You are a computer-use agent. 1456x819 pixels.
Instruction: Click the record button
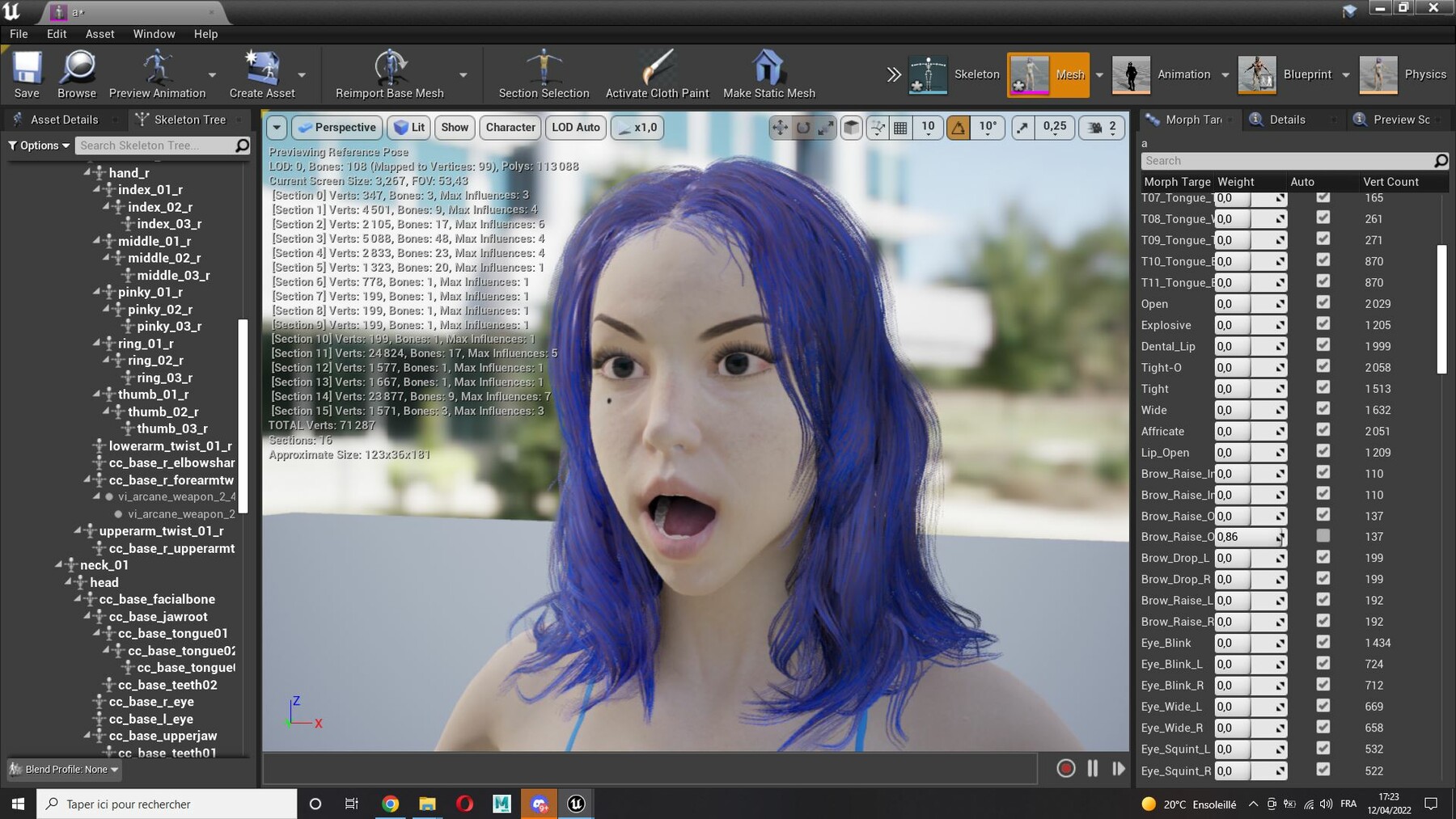point(1066,768)
